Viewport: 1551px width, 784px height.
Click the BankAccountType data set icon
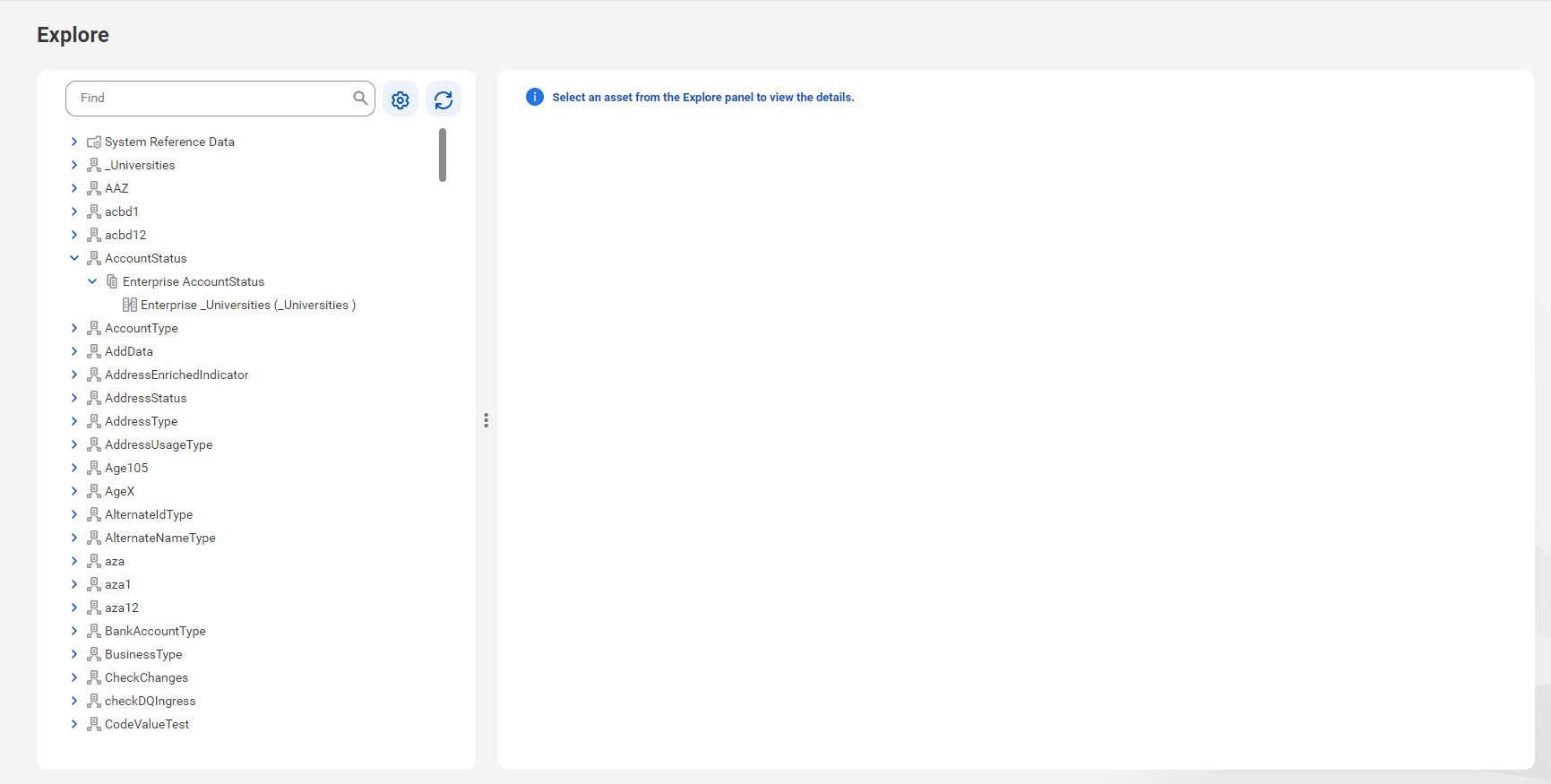pyautogui.click(x=94, y=631)
